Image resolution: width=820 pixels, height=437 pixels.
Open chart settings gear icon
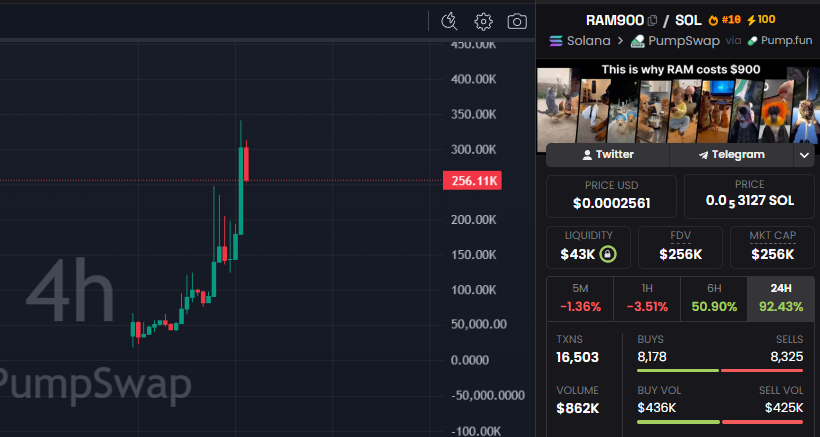click(x=483, y=21)
